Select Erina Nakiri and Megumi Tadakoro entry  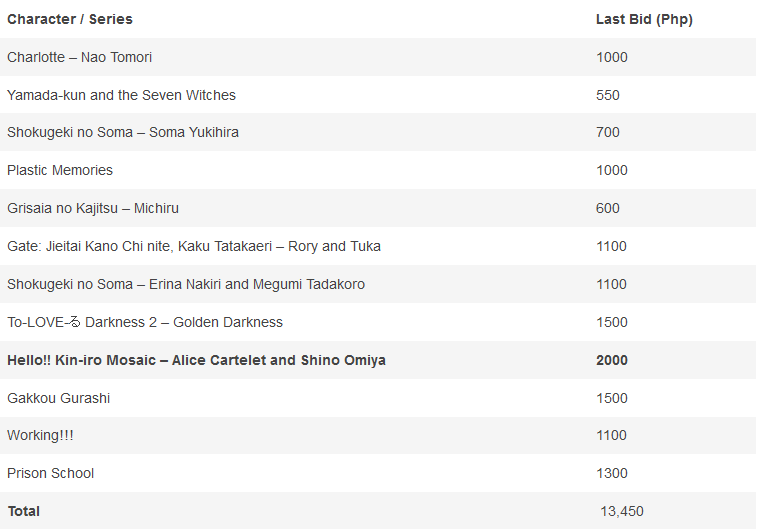186,284
